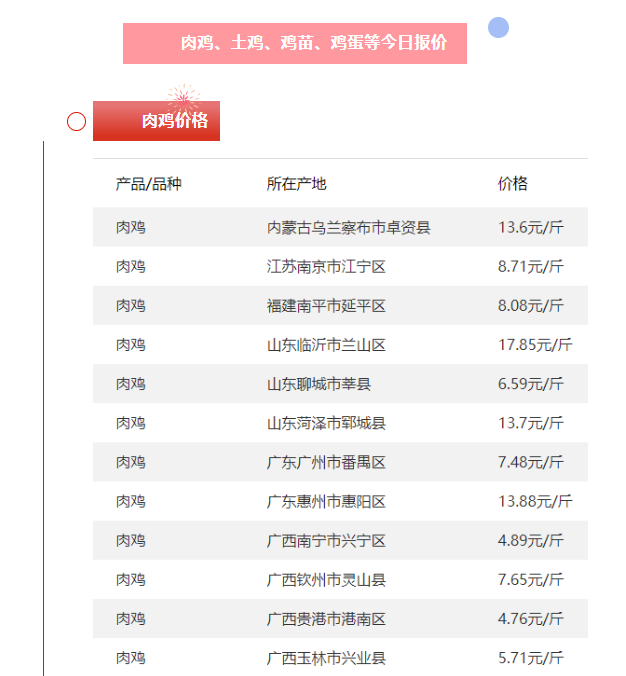
Task: Click the firework decoration above 肉鸡价格
Action: coord(183,98)
